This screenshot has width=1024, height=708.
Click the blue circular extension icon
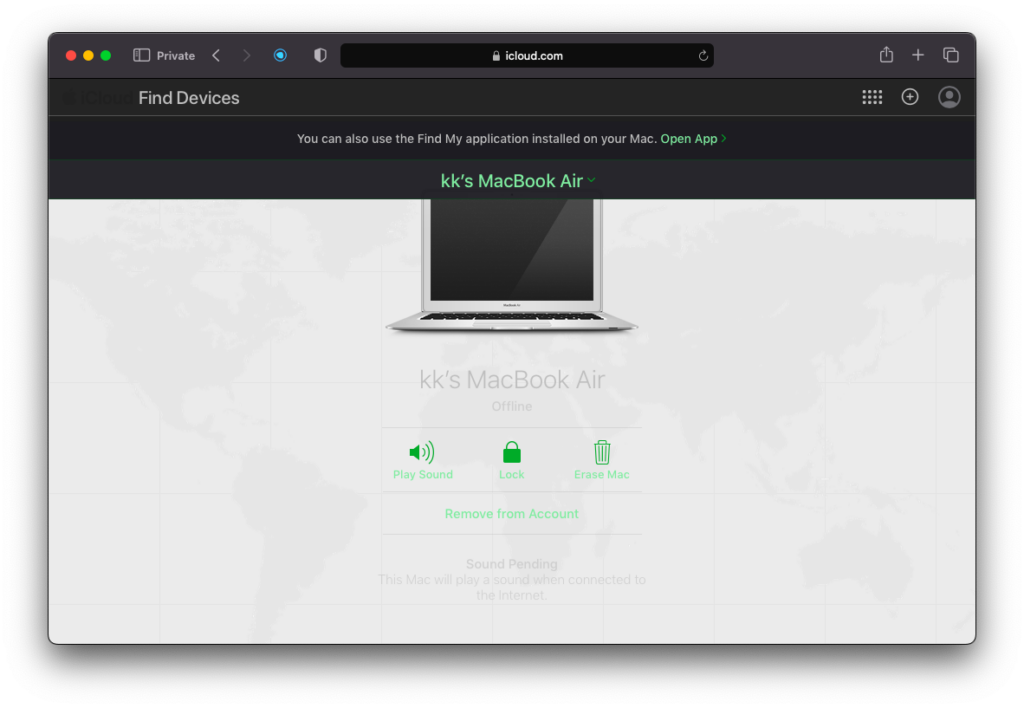tap(280, 56)
